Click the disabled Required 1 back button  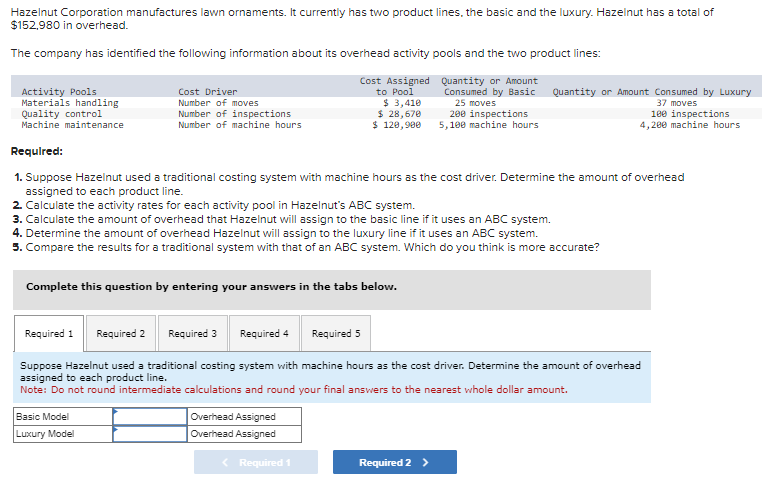pyautogui.click(x=256, y=462)
